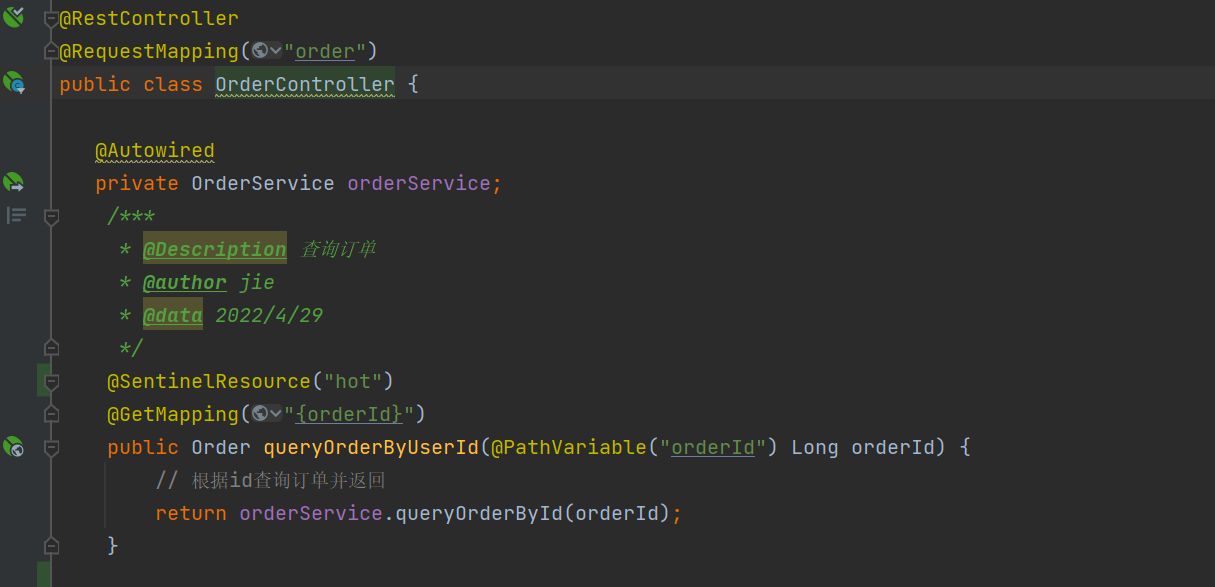Collapse queryOrderByUserId method fold marker
The height and width of the screenshot is (587, 1215).
coord(51,447)
